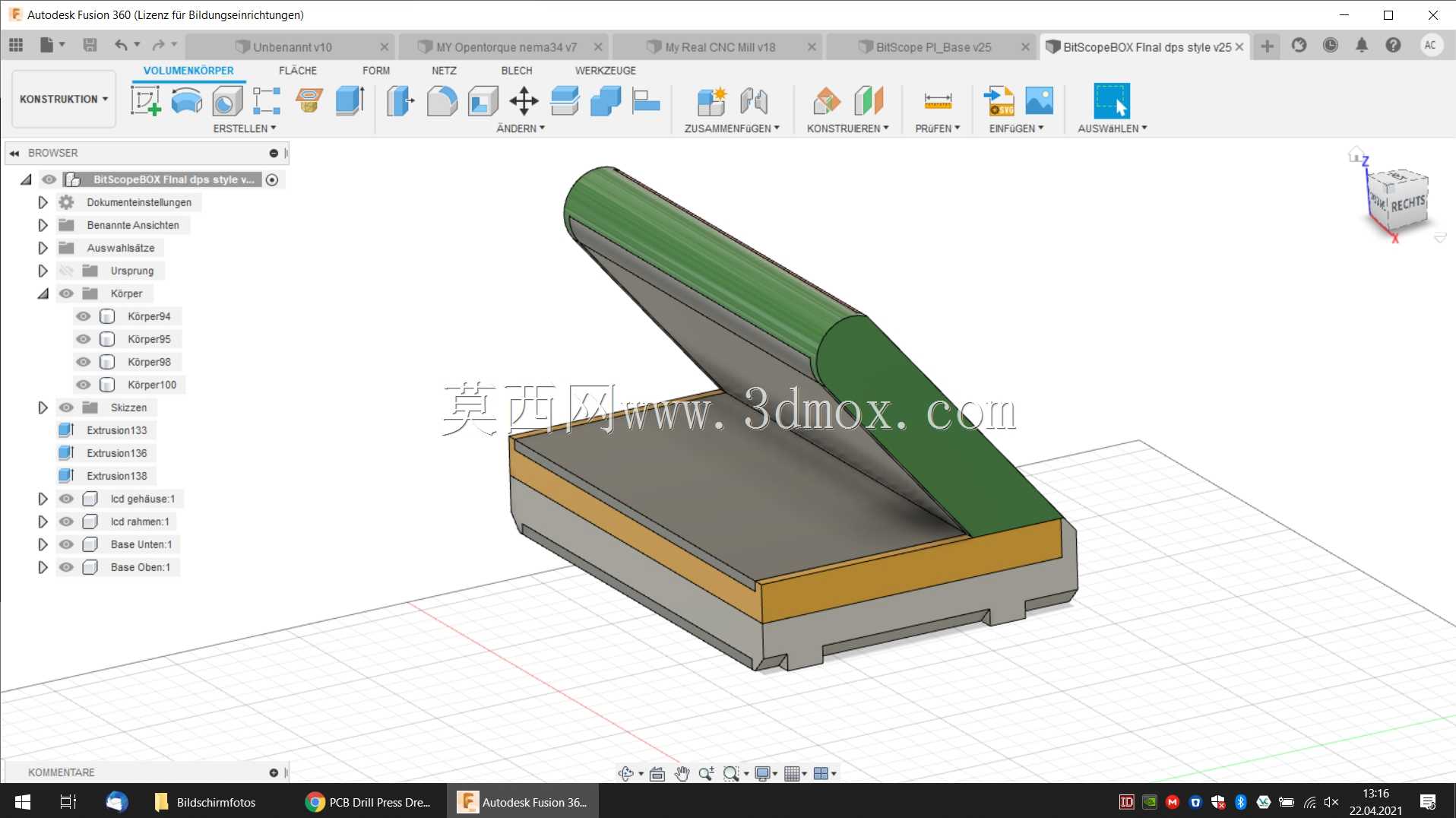This screenshot has height=818, width=1456.
Task: Open Grid and Snaps settings
Action: pos(792,774)
